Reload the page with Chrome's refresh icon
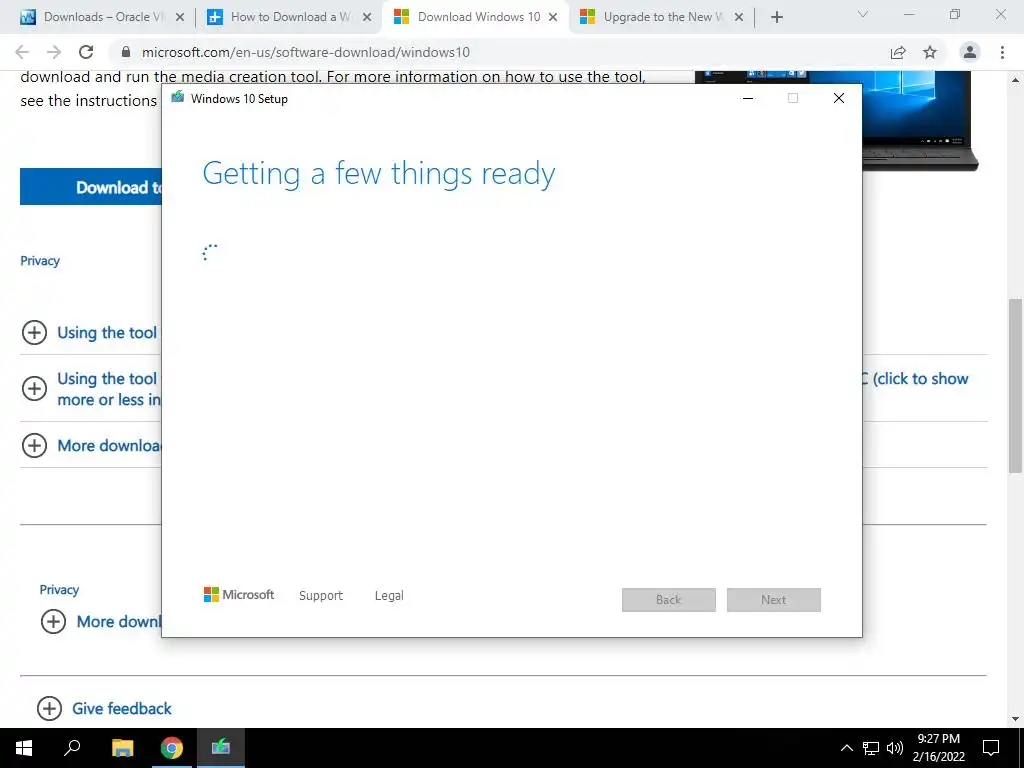This screenshot has height=768, width=1024. [86, 52]
